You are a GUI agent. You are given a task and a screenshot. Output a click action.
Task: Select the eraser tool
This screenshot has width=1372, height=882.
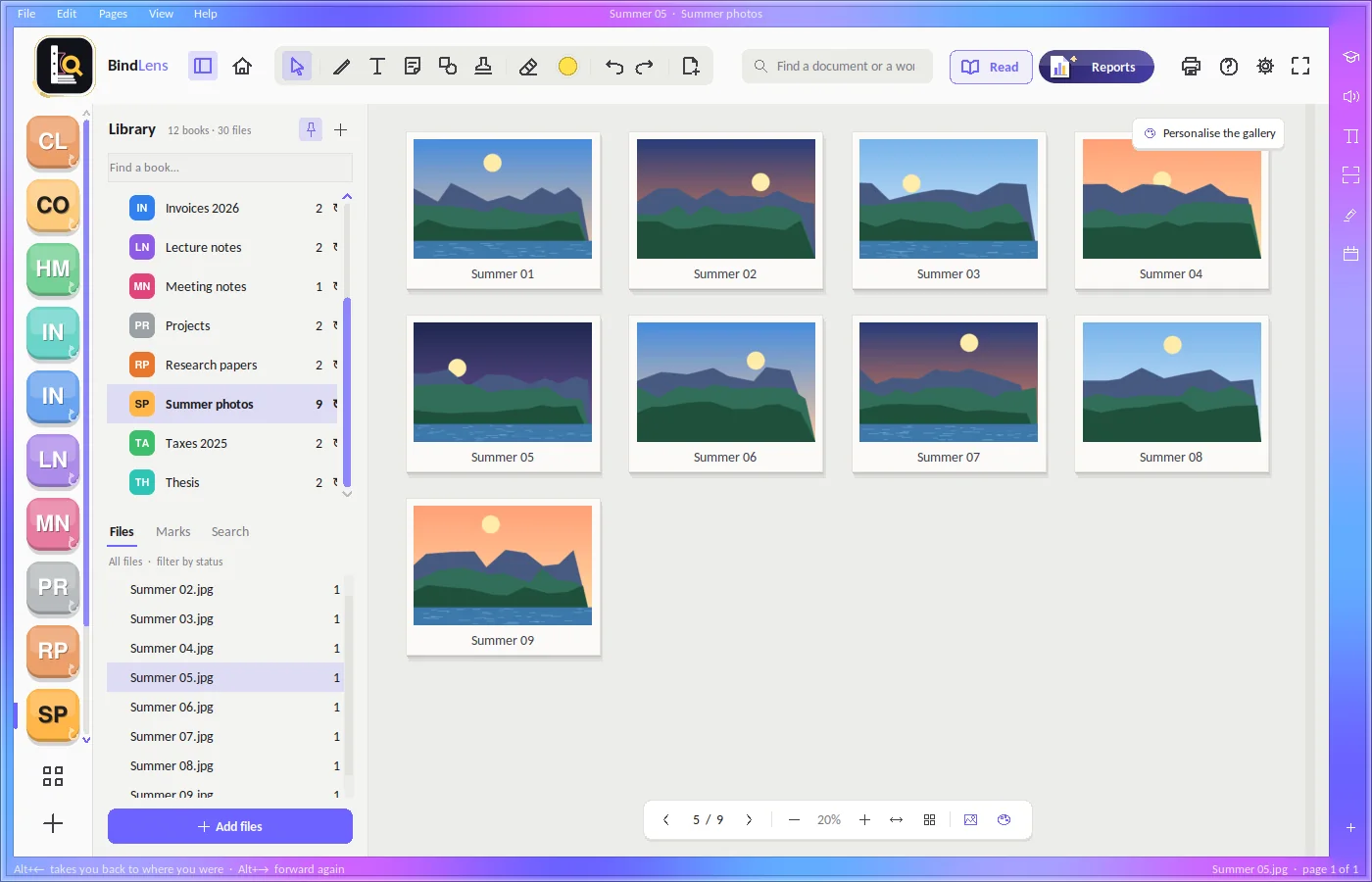point(528,67)
